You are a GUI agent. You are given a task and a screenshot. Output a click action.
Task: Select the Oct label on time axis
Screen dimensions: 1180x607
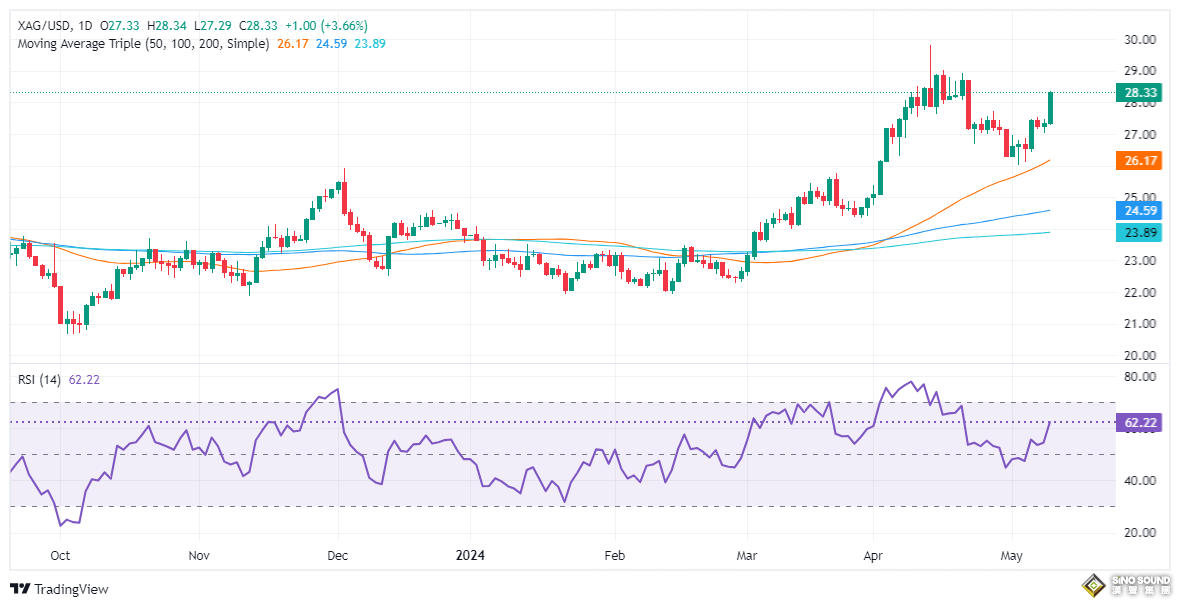60,554
